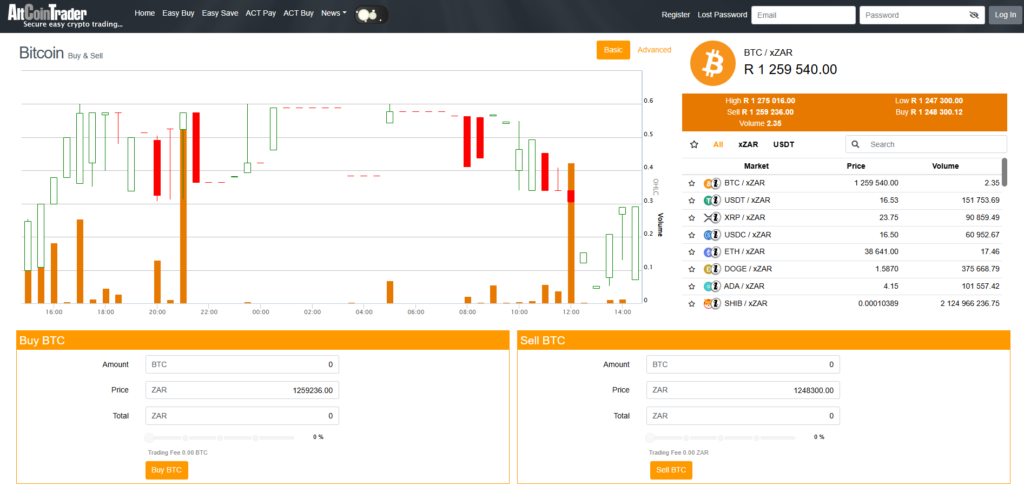Focus the Password login field

[921, 15]
